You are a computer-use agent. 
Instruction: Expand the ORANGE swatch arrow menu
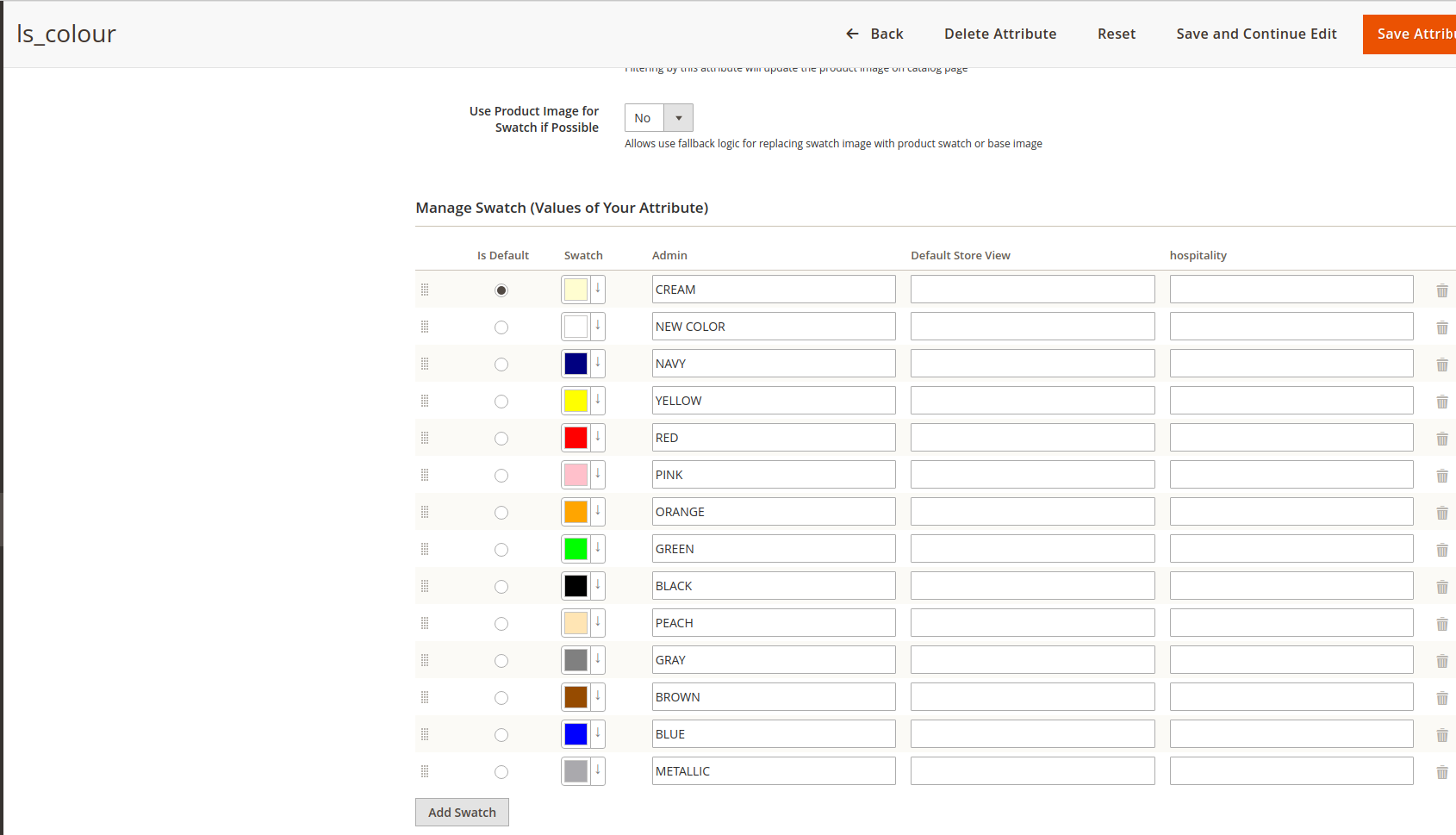tap(598, 512)
